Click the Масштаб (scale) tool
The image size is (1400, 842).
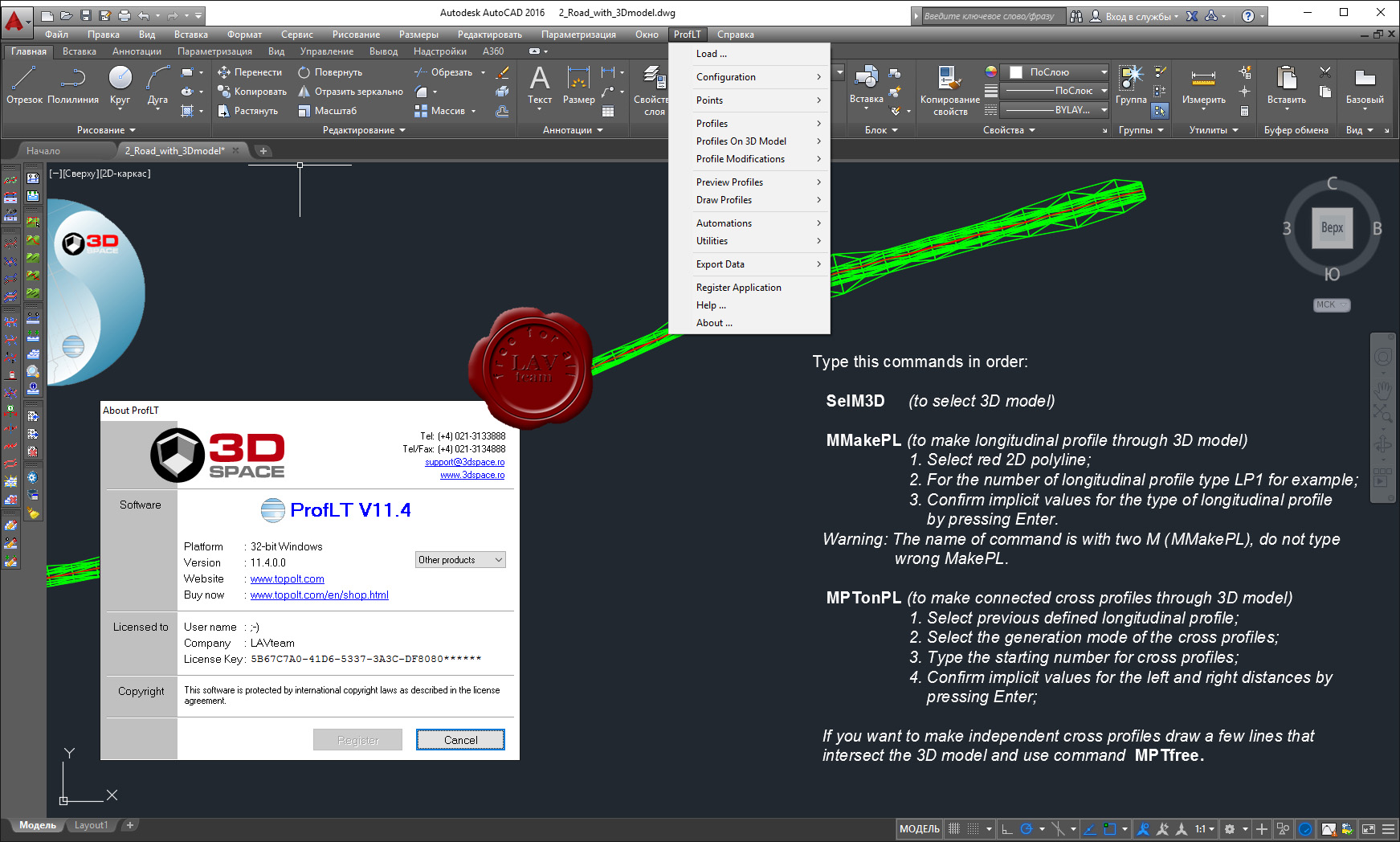click(327, 111)
